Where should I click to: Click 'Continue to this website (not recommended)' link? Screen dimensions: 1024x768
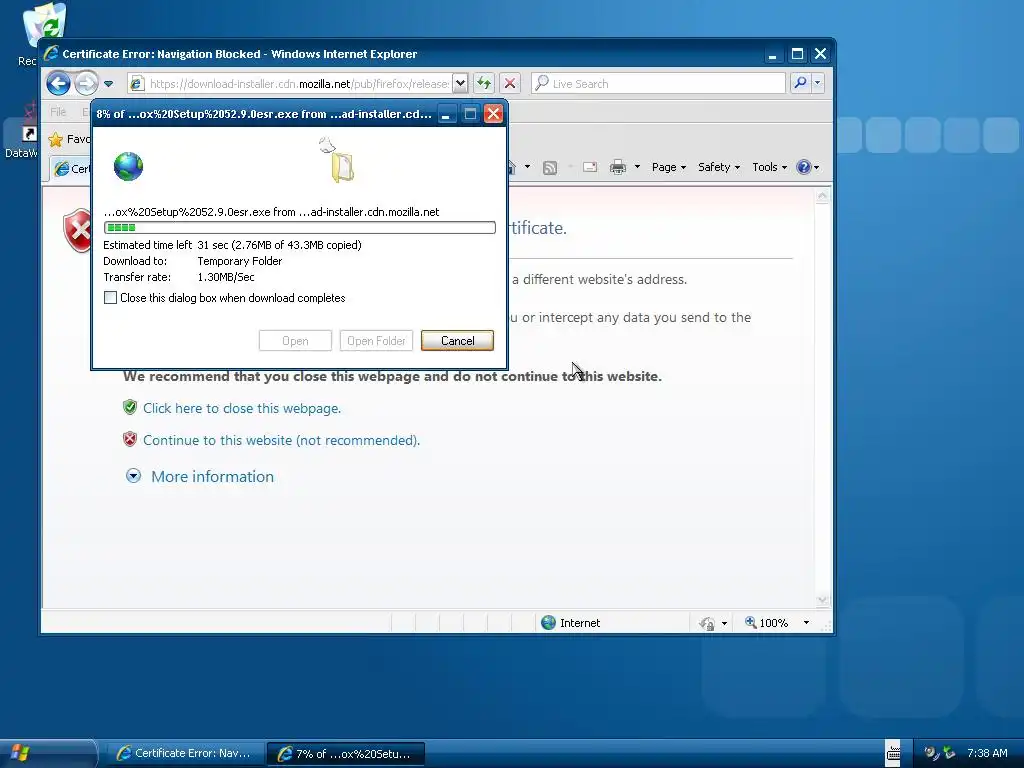click(x=281, y=440)
